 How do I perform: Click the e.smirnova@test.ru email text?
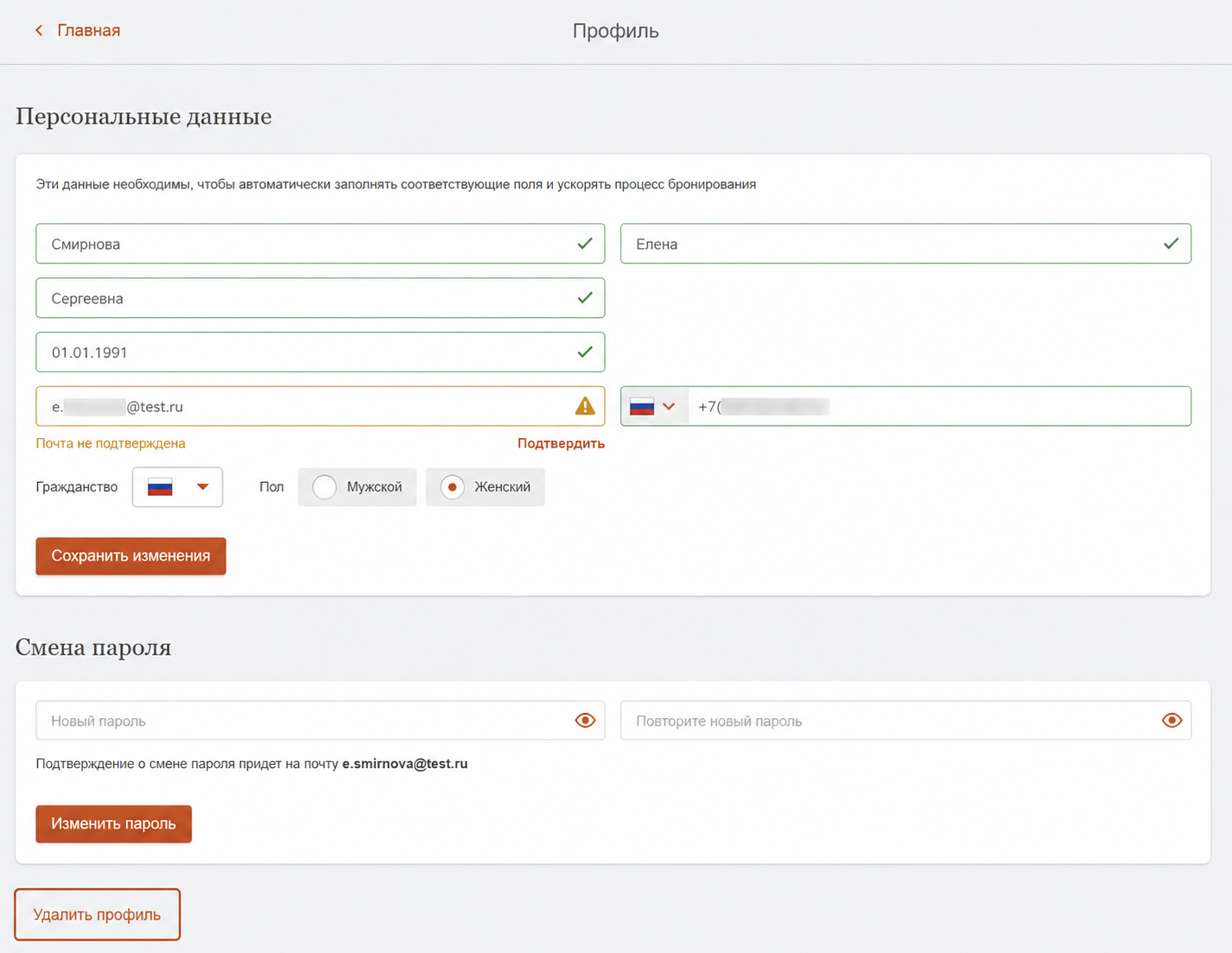404,764
